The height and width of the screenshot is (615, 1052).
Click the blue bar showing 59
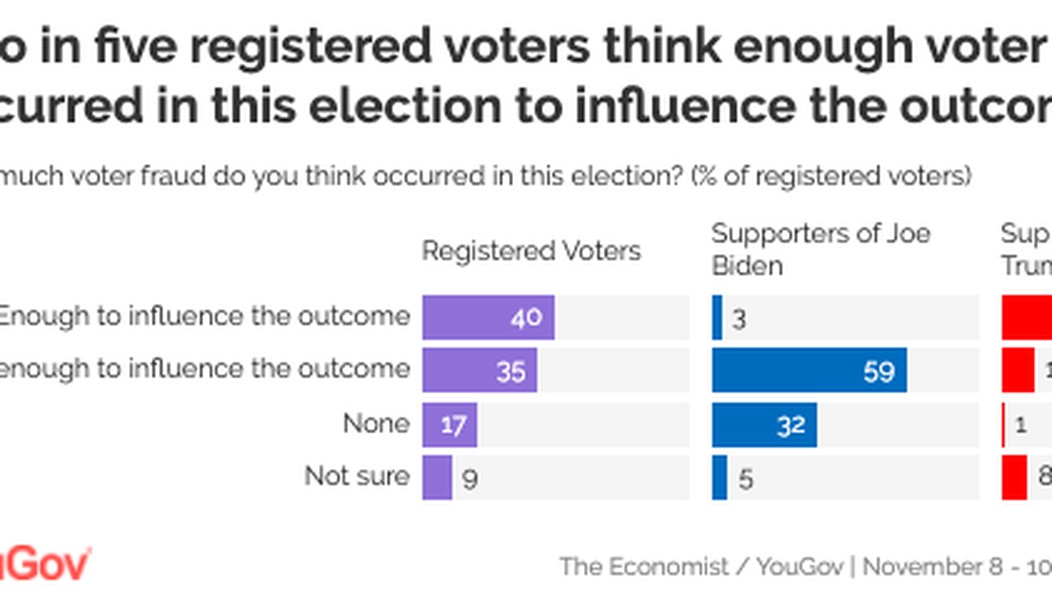(x=809, y=370)
